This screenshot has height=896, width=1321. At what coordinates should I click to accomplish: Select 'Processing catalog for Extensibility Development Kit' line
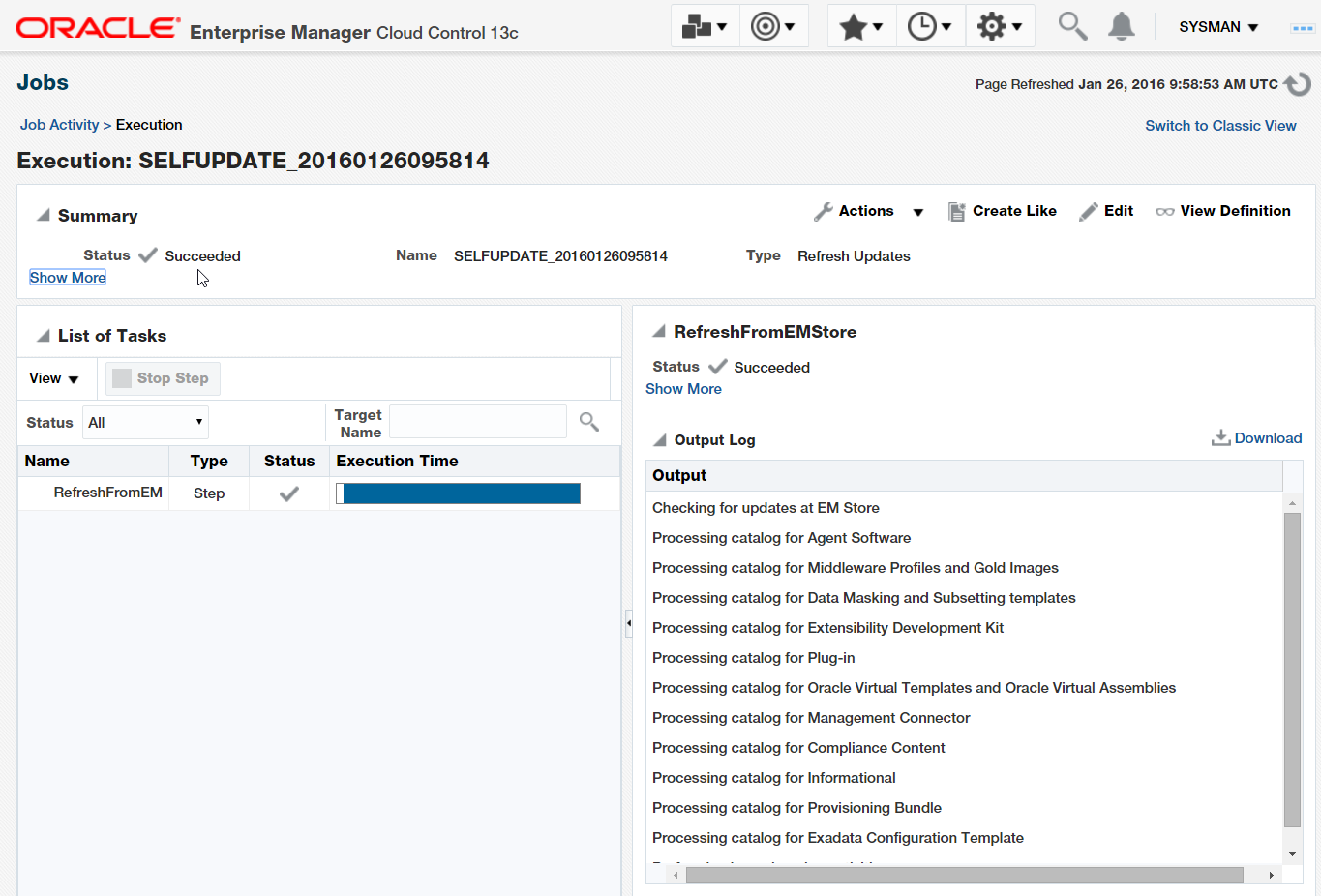coord(827,628)
